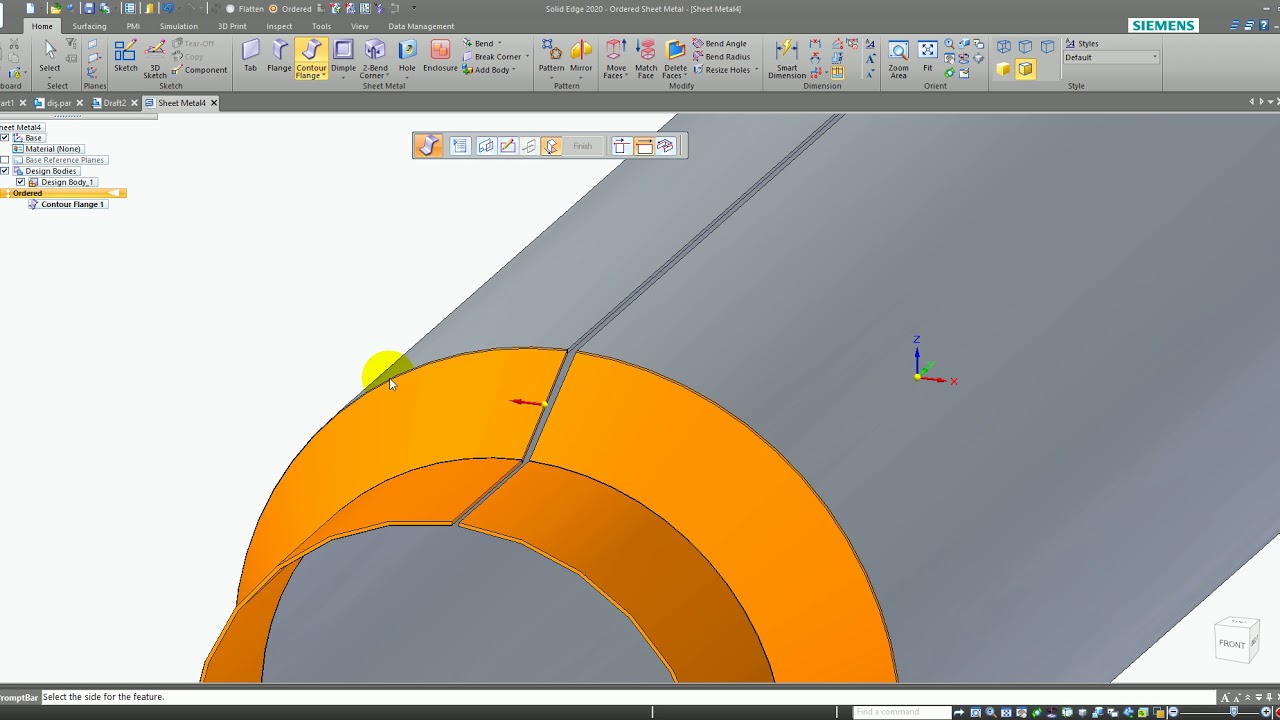The width and height of the screenshot is (1280, 720).
Task: Click the Match Face tool
Action: [x=646, y=58]
